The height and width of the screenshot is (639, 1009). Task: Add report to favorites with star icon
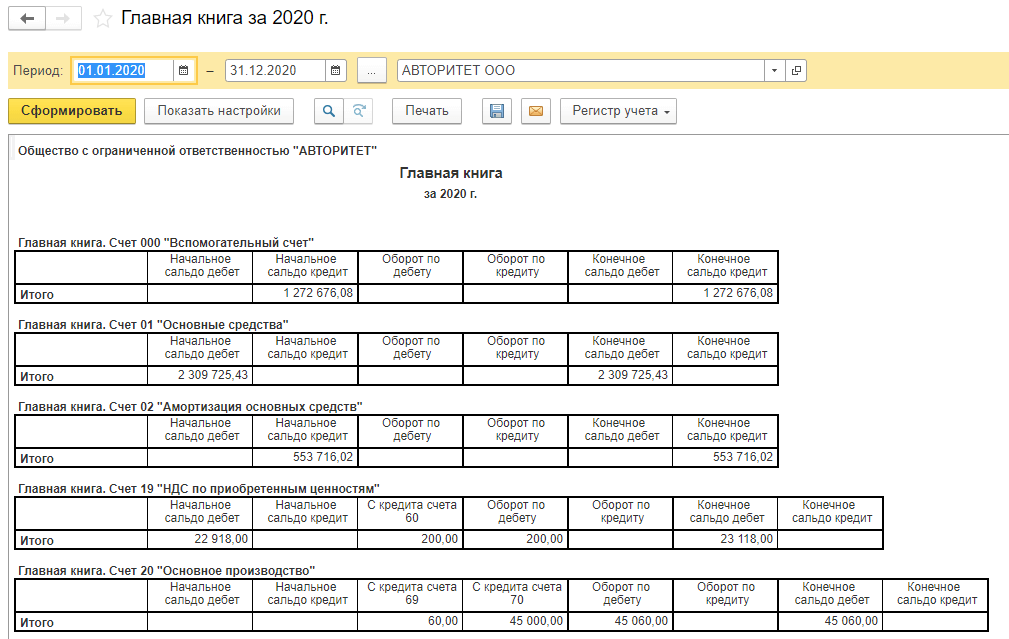102,19
